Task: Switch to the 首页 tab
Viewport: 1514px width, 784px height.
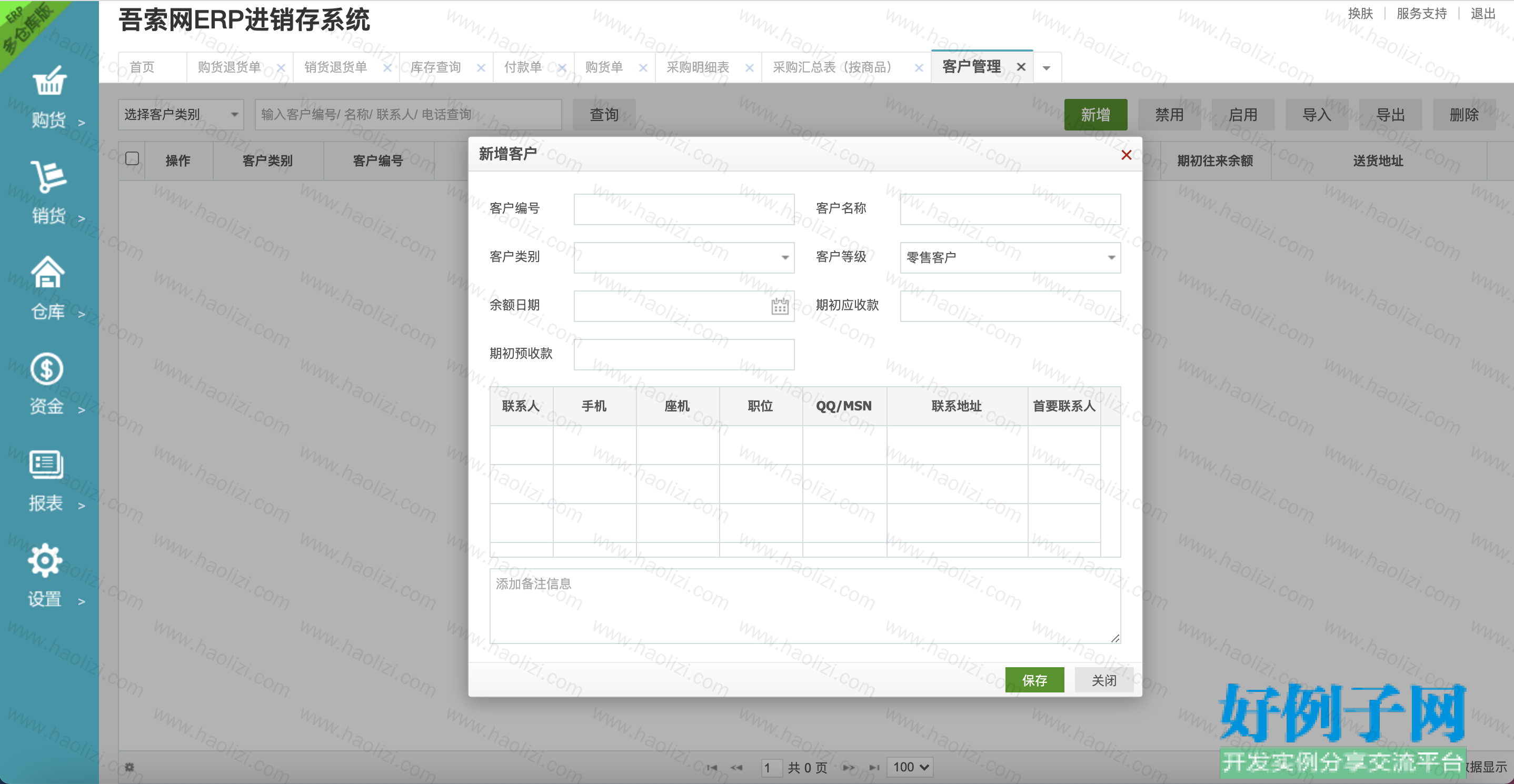Action: 142,67
